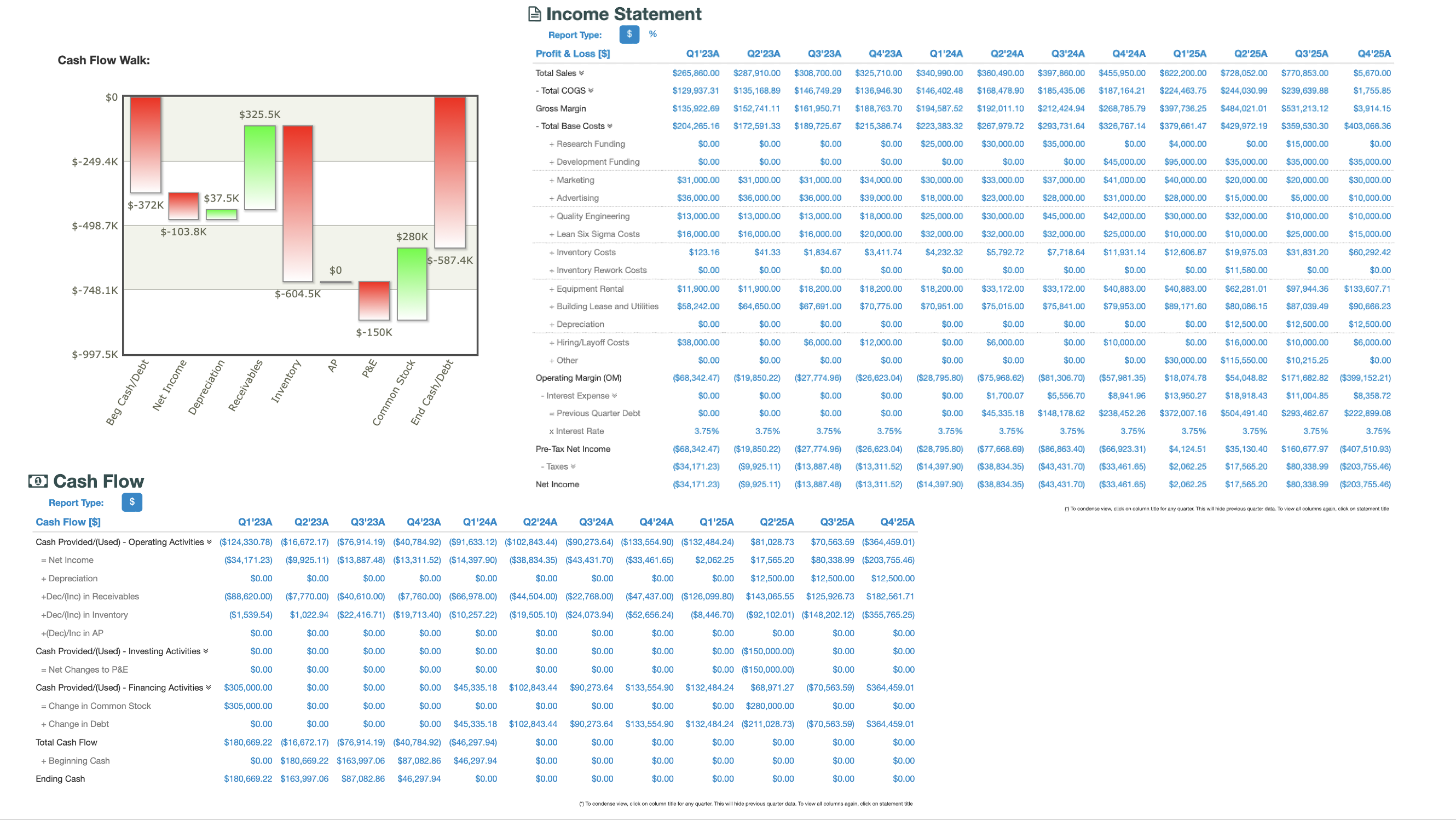Click the document icon beside Income Statement title
This screenshot has width=1456, height=820.
click(x=534, y=14)
